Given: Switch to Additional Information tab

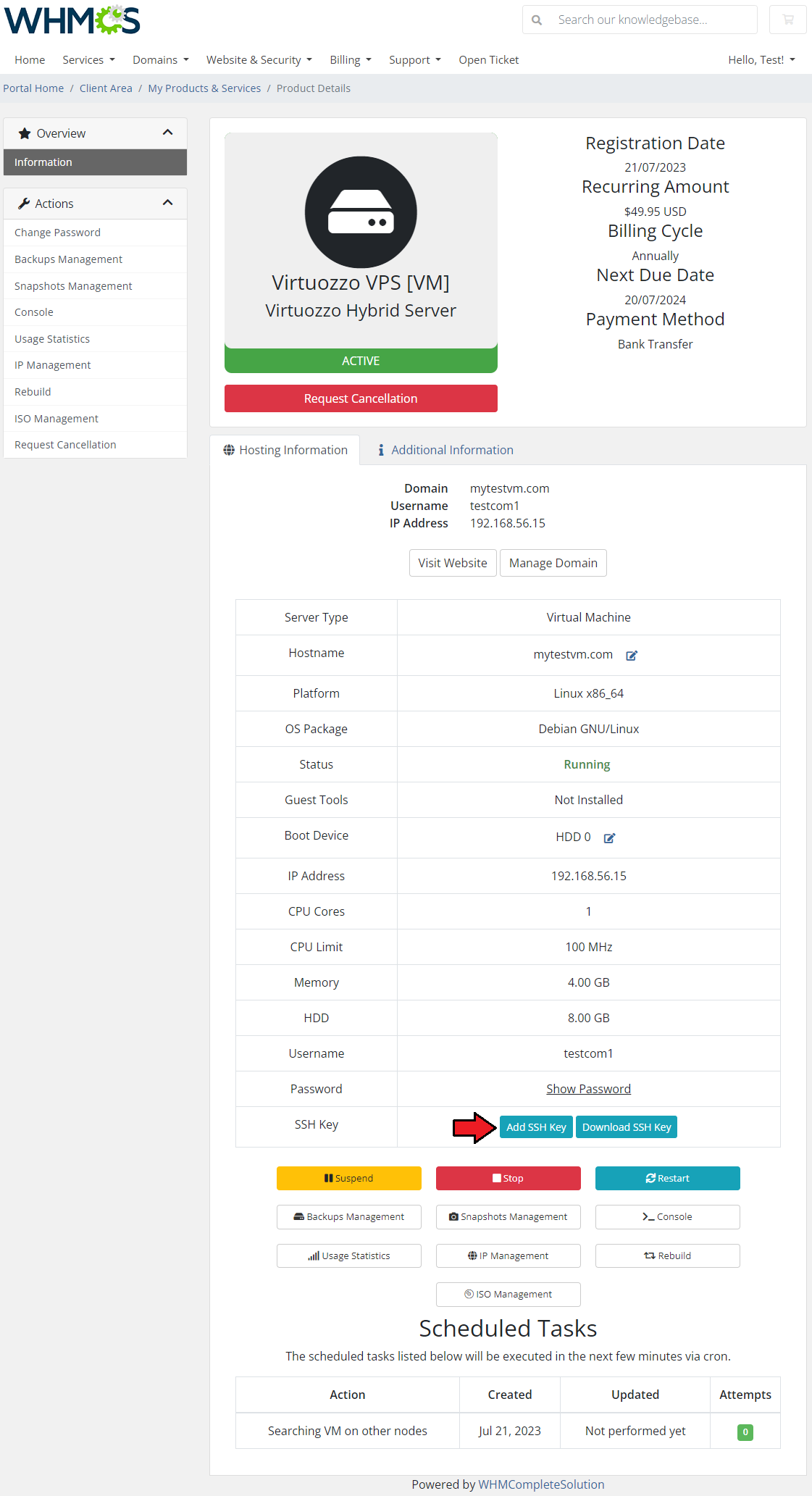Looking at the screenshot, I should [x=445, y=450].
